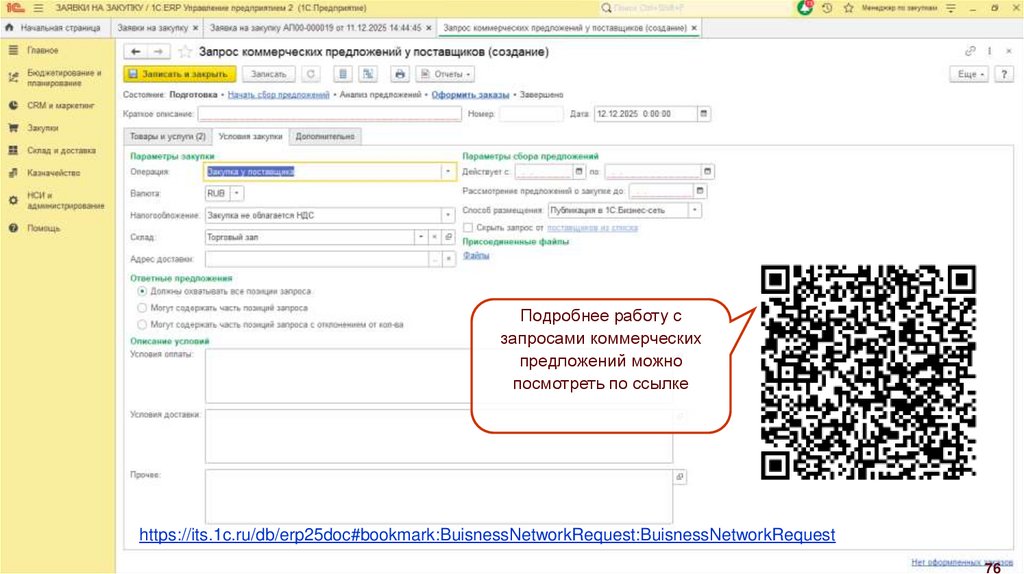Select 'Могут содержать часть позиций запроса' option
1024x574 pixels.
[142, 308]
